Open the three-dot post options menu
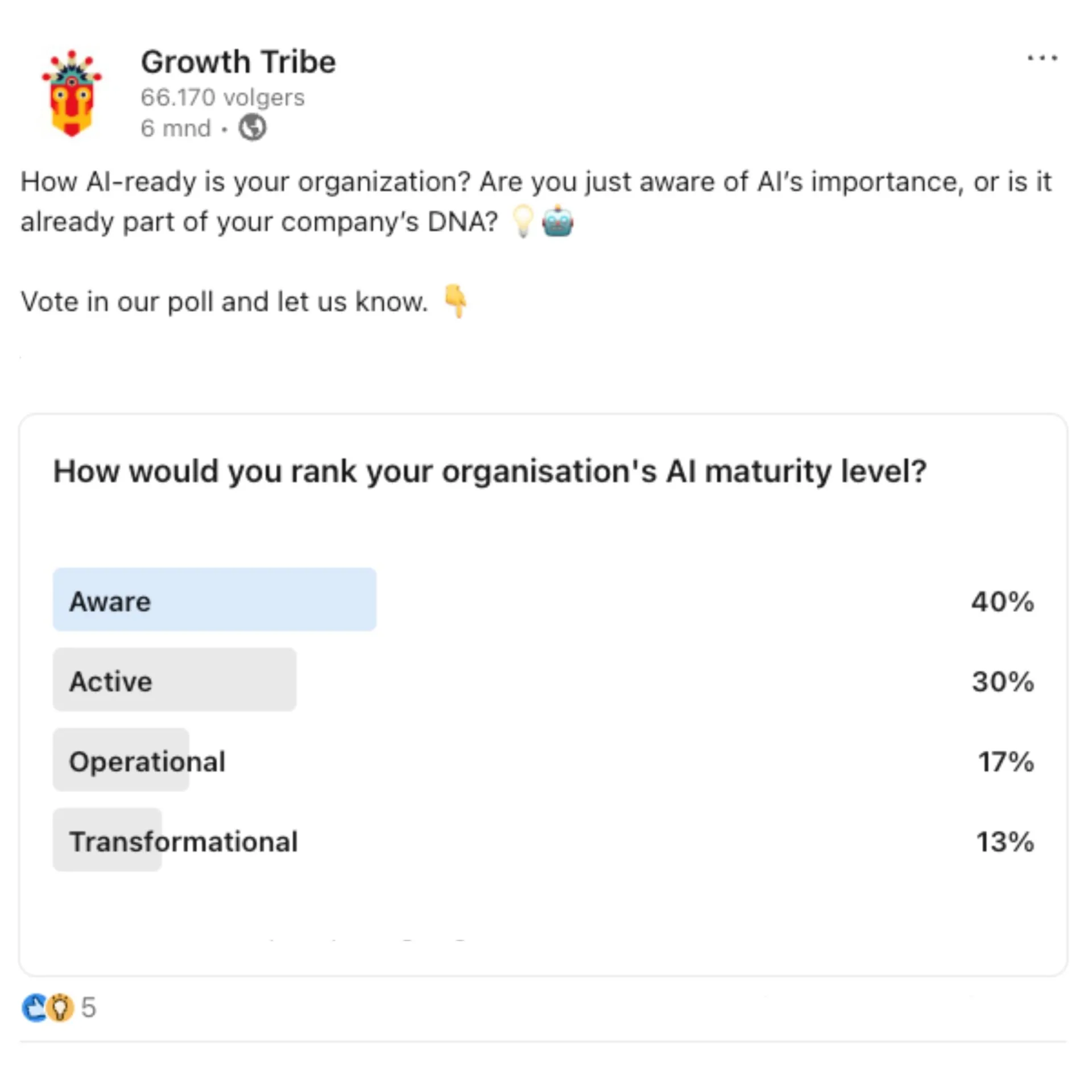Image resolution: width=1092 pixels, height=1092 pixels. 1042,58
